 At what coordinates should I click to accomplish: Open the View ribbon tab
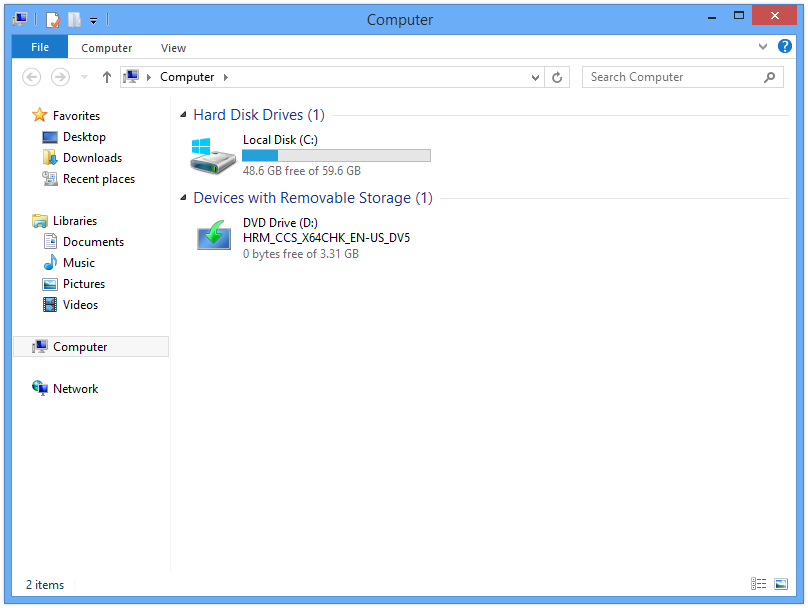173,48
